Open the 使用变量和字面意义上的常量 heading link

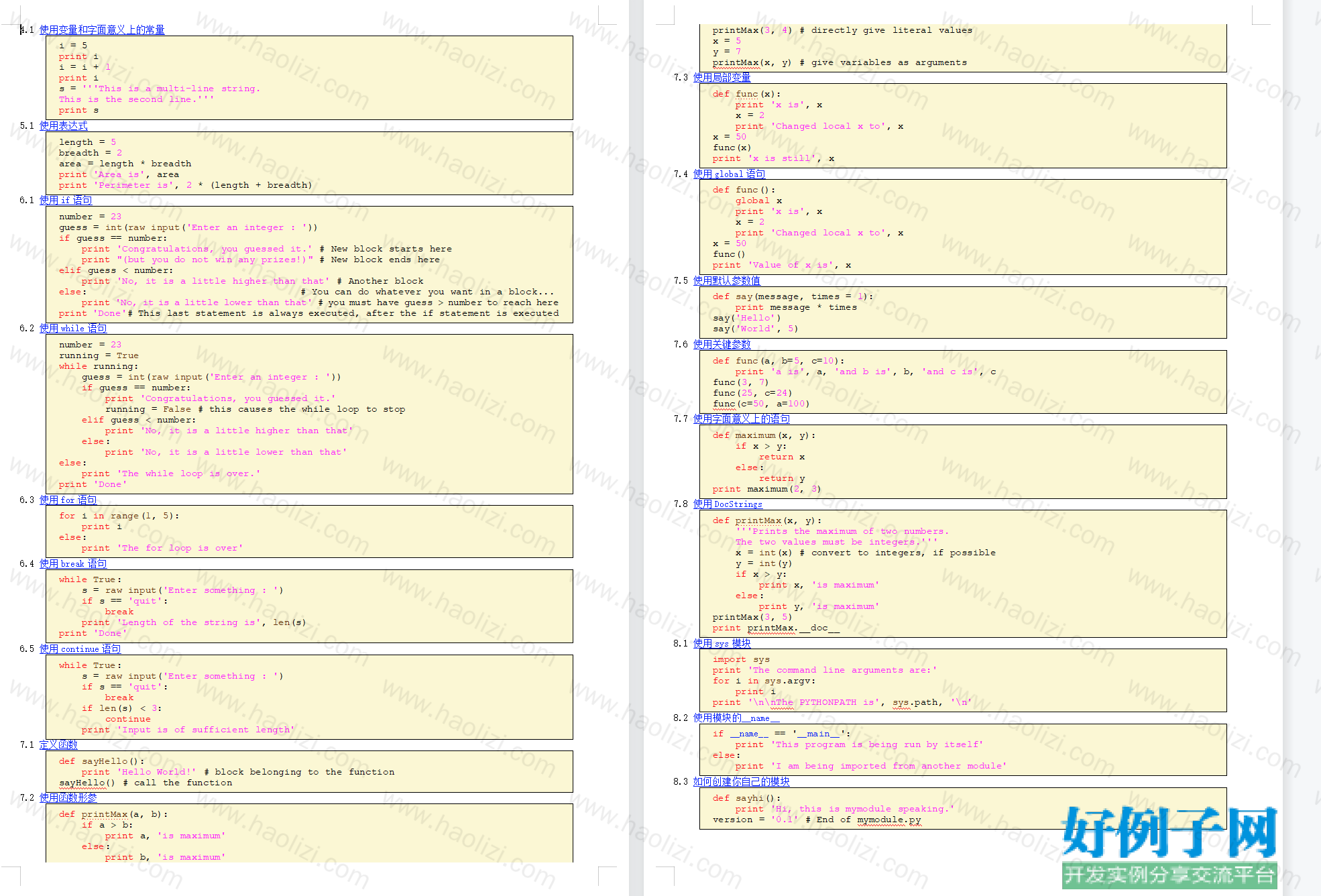102,30
